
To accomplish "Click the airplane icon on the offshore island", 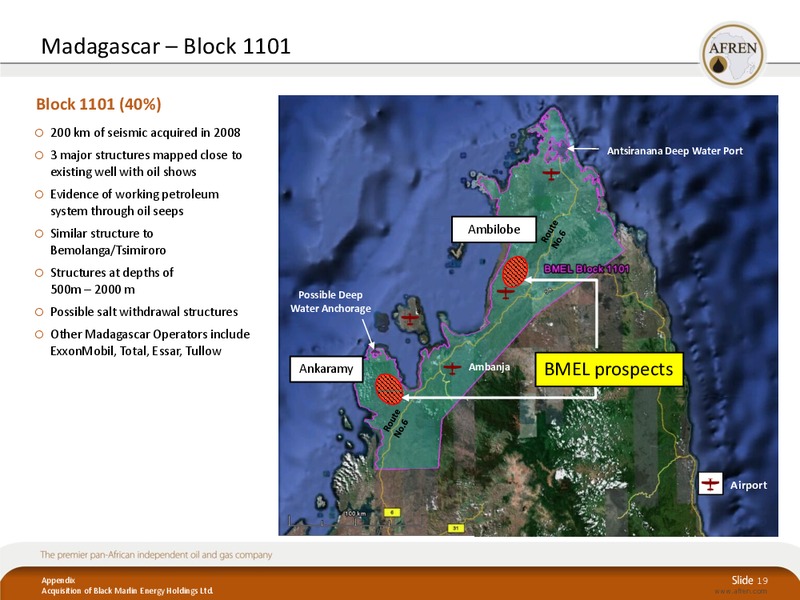I will click(x=410, y=319).
